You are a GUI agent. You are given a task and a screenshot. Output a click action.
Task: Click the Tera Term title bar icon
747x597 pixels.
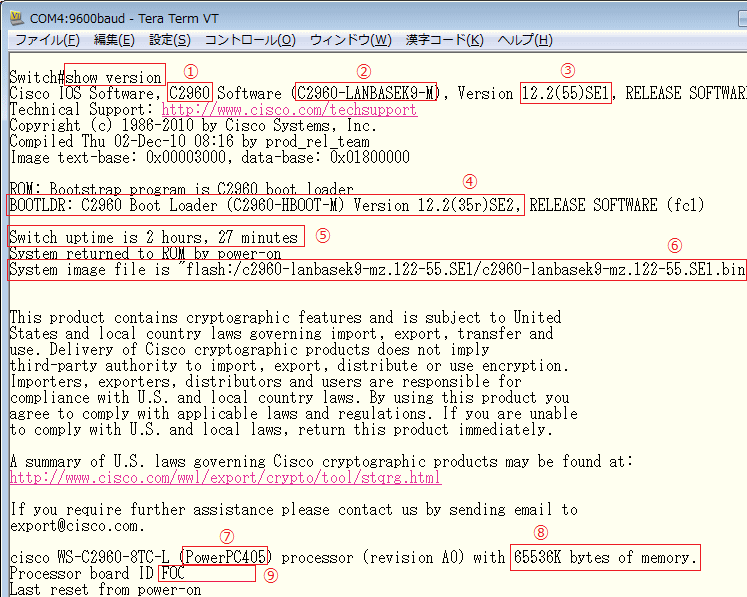(17, 18)
